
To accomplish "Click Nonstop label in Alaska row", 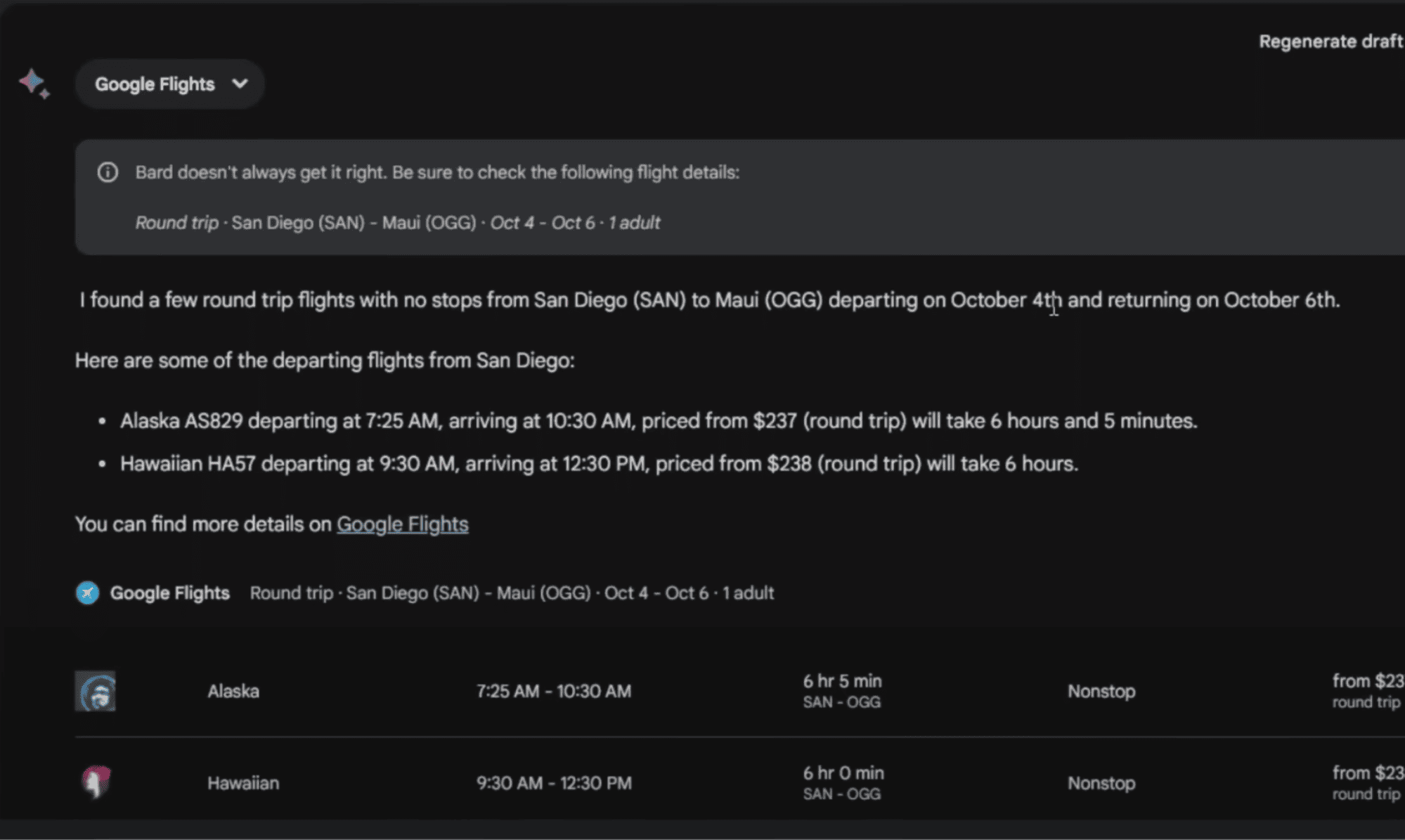I will coord(1101,691).
